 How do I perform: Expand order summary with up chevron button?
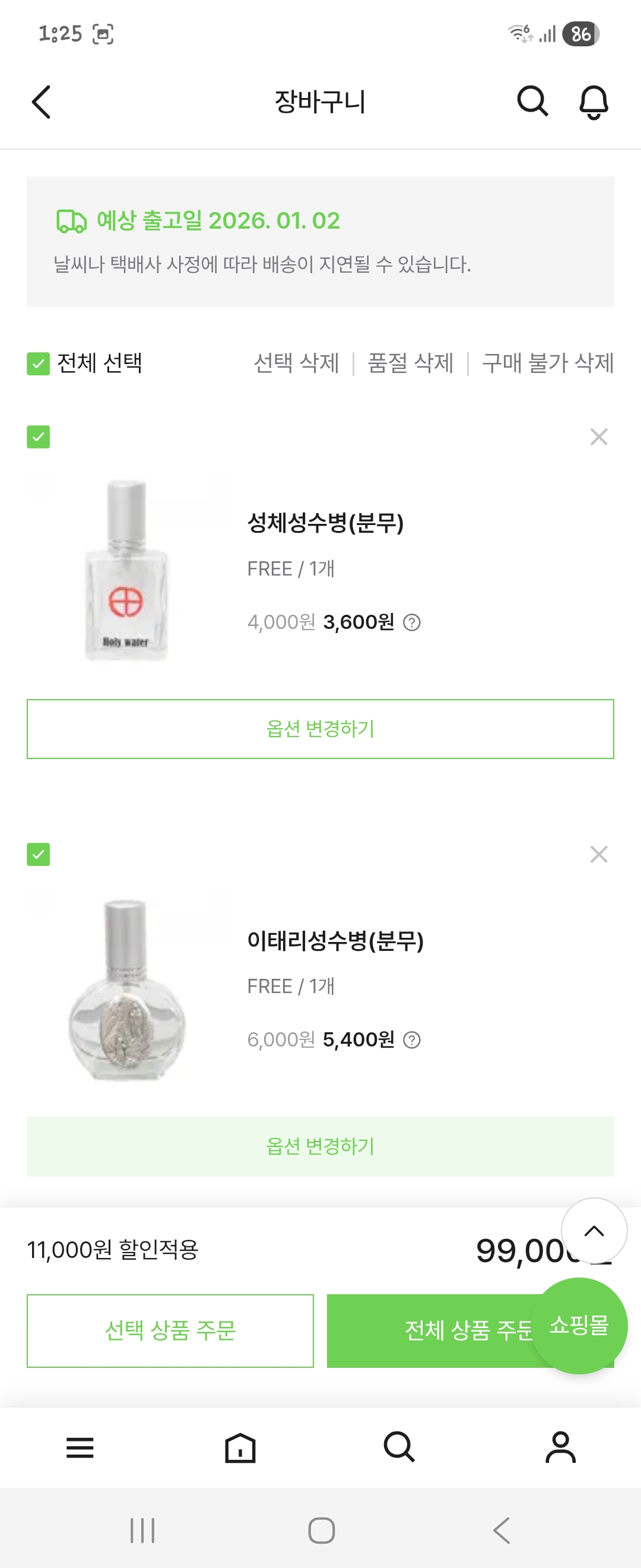(x=594, y=1231)
